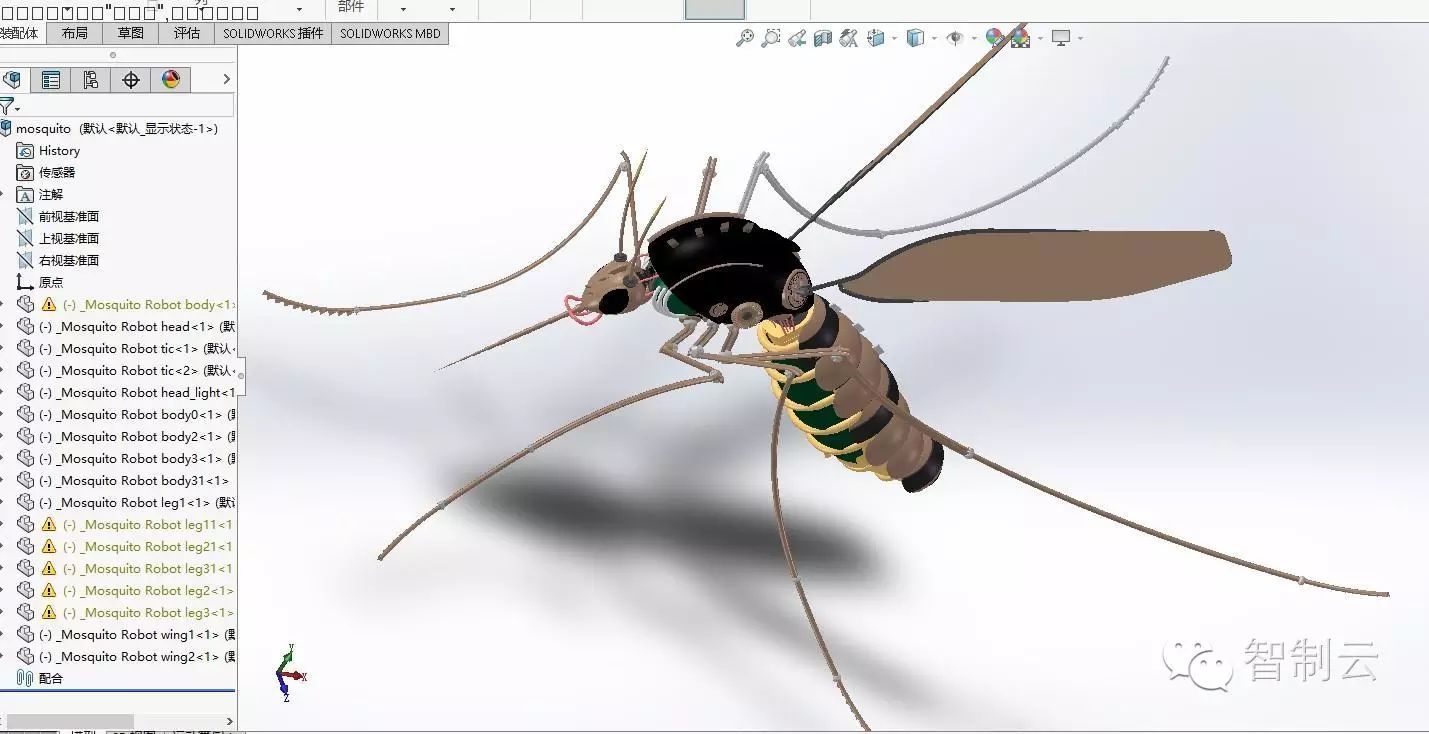Switch to the 评估 tab
The width and height of the screenshot is (1429, 734).
(x=187, y=33)
